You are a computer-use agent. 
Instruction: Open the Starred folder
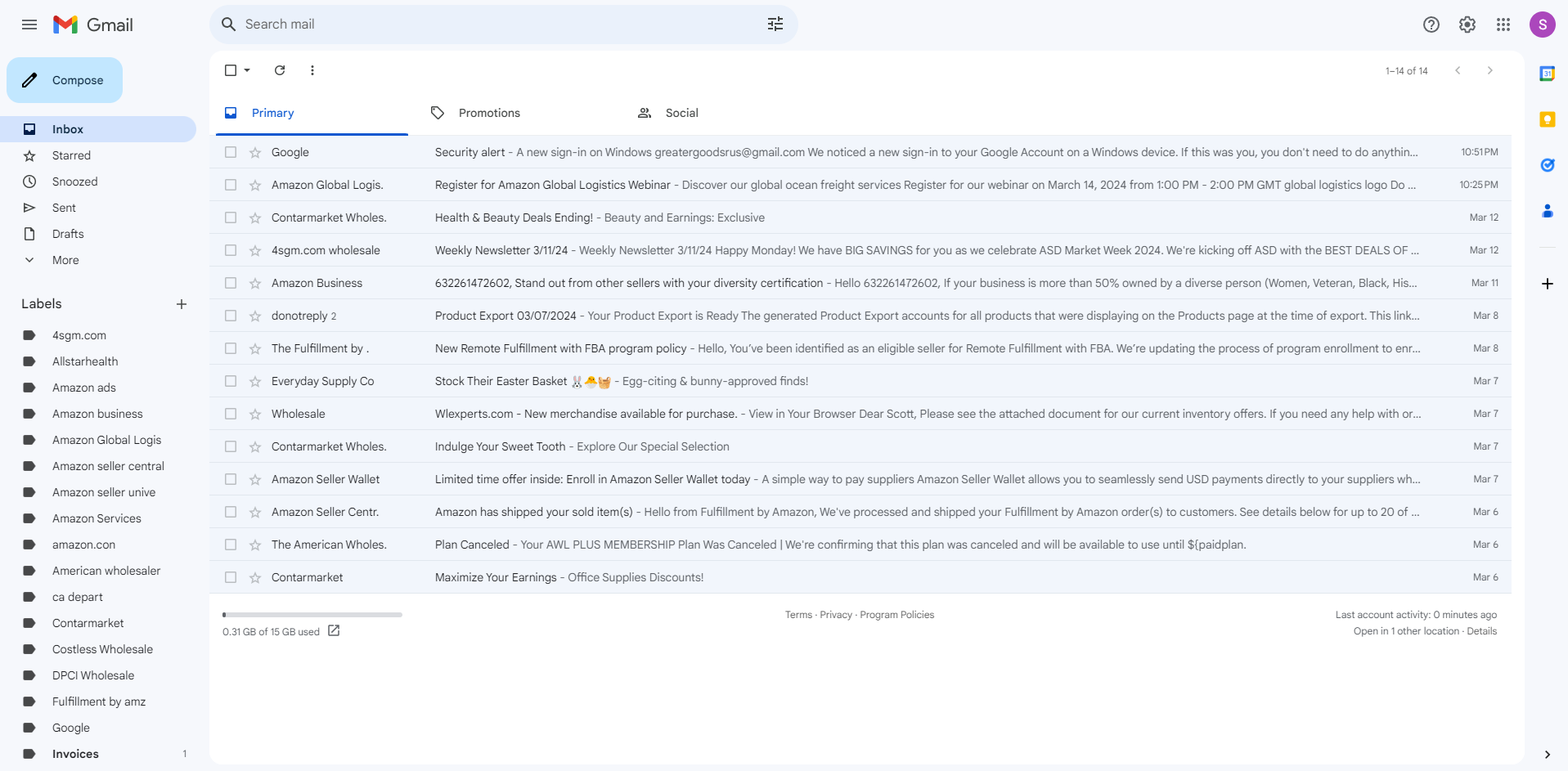tap(98, 155)
